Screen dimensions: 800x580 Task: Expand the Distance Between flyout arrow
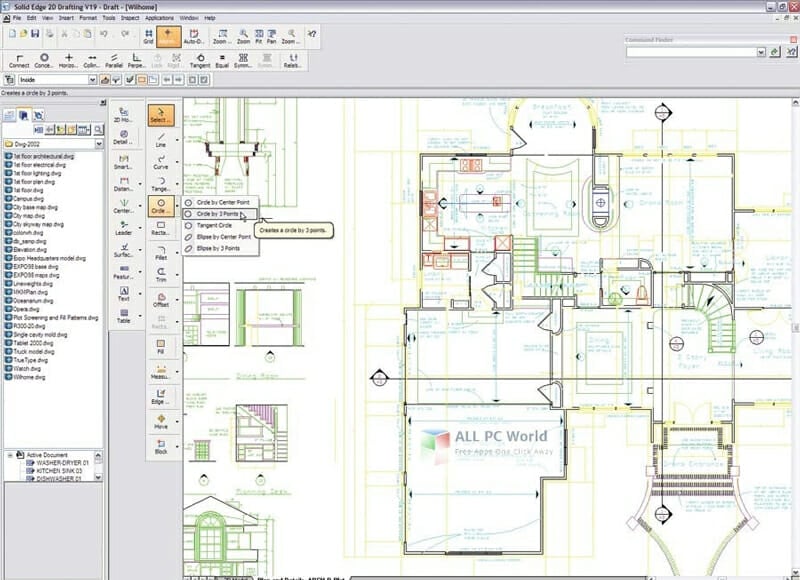pyautogui.click(x=140, y=184)
